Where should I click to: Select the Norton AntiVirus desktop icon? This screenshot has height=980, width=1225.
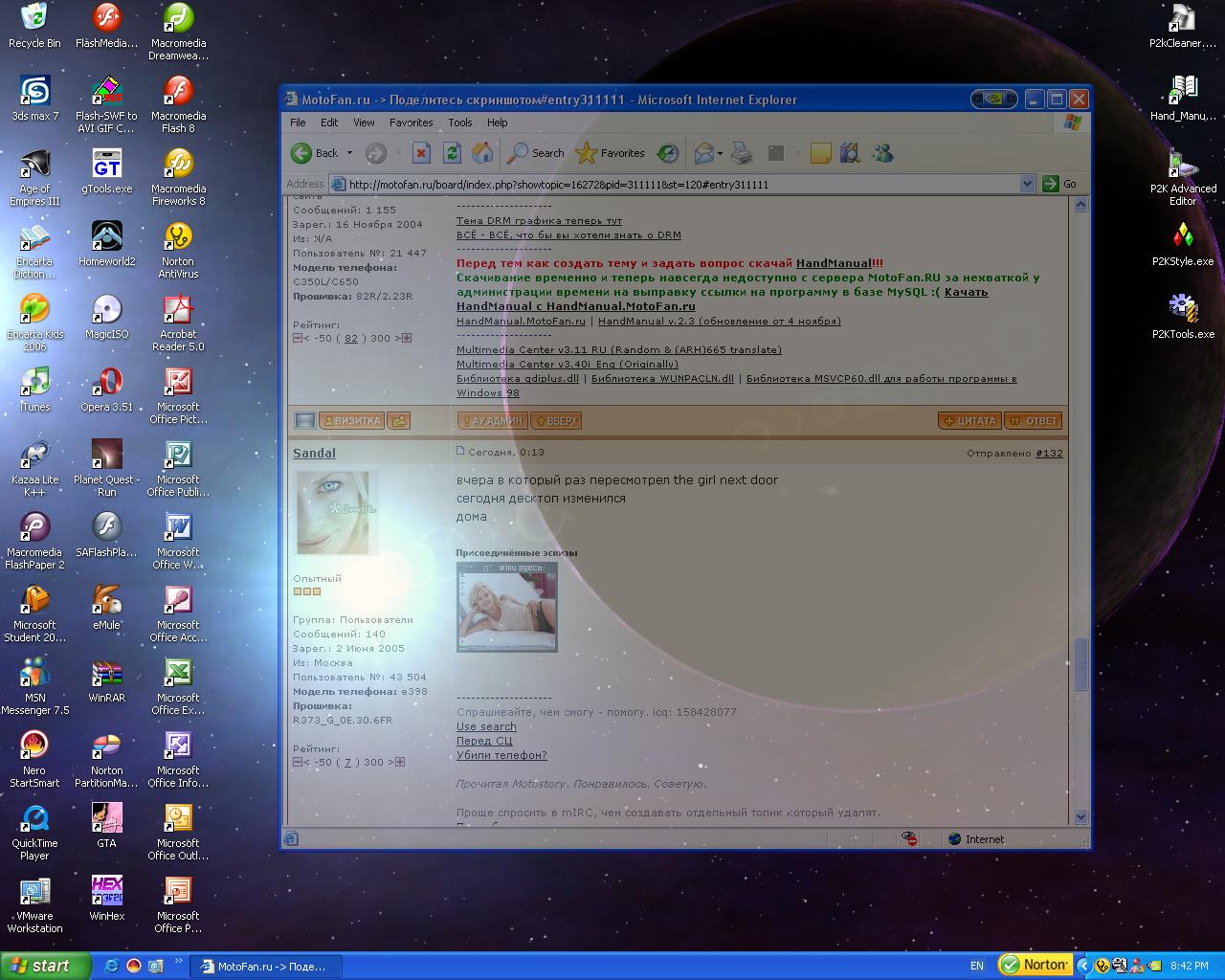[x=178, y=251]
